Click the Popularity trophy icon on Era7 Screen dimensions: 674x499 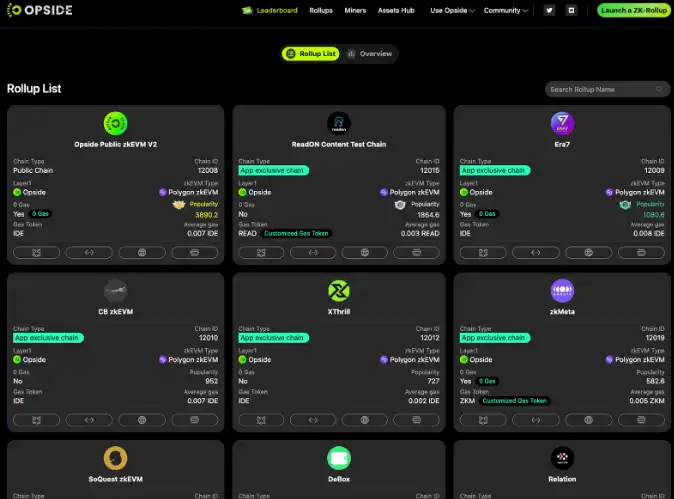625,205
